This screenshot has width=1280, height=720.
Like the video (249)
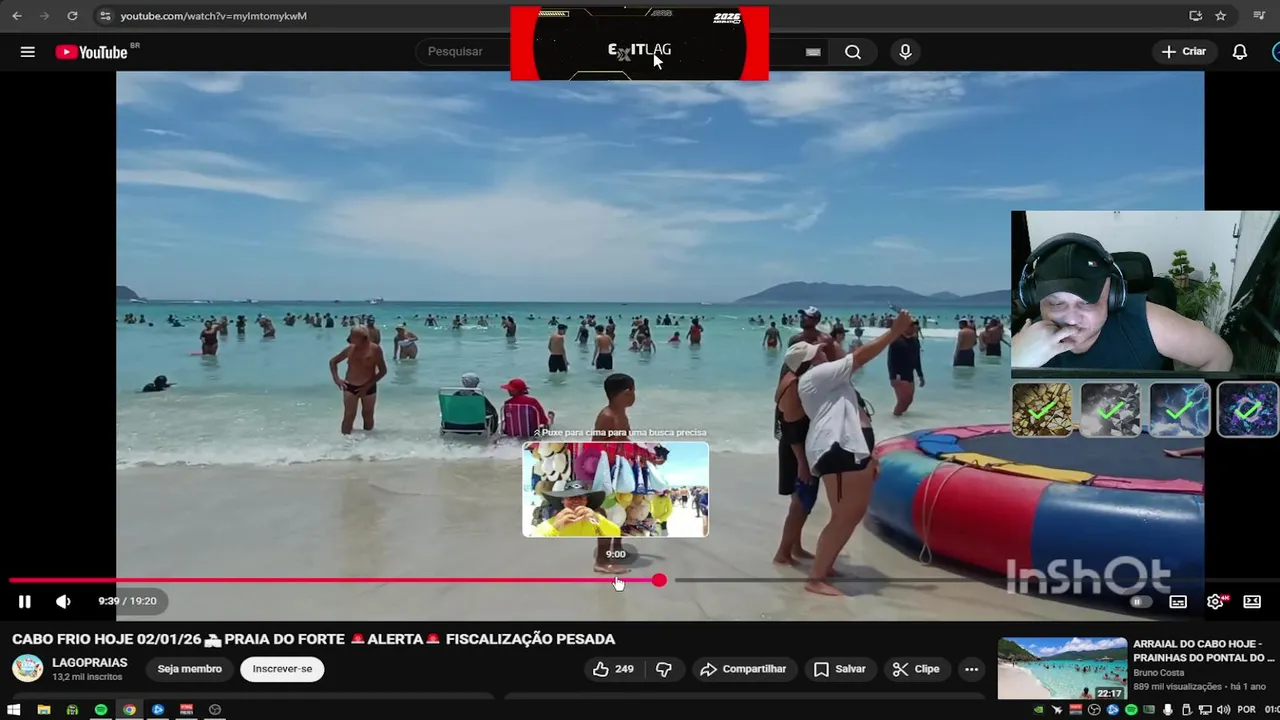pyautogui.click(x=613, y=669)
